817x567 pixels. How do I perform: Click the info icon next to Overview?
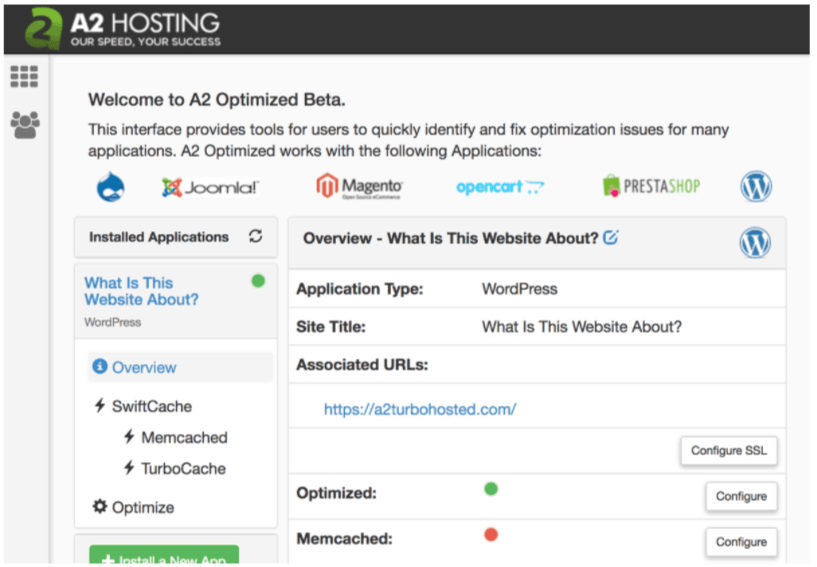(x=100, y=366)
